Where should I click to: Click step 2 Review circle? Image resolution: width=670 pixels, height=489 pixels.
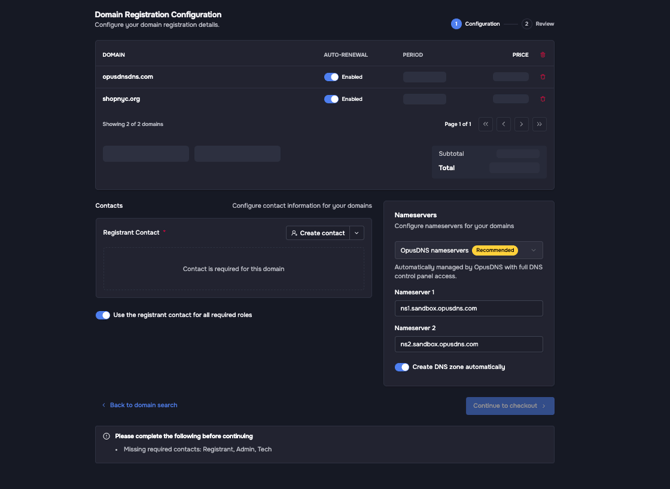click(526, 24)
